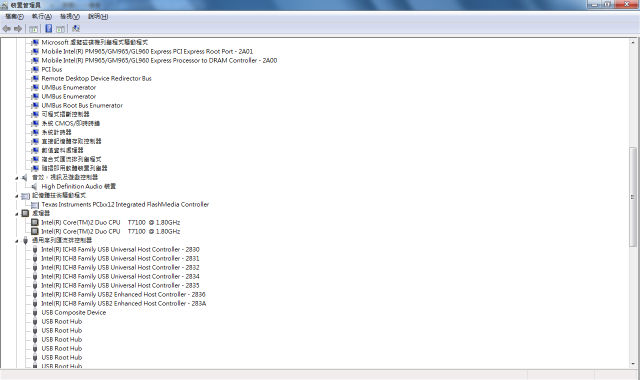The height and width of the screenshot is (380, 640).
Task: Select USB2 Enhanced Host Controller - 2836
Action: [x=123, y=294]
